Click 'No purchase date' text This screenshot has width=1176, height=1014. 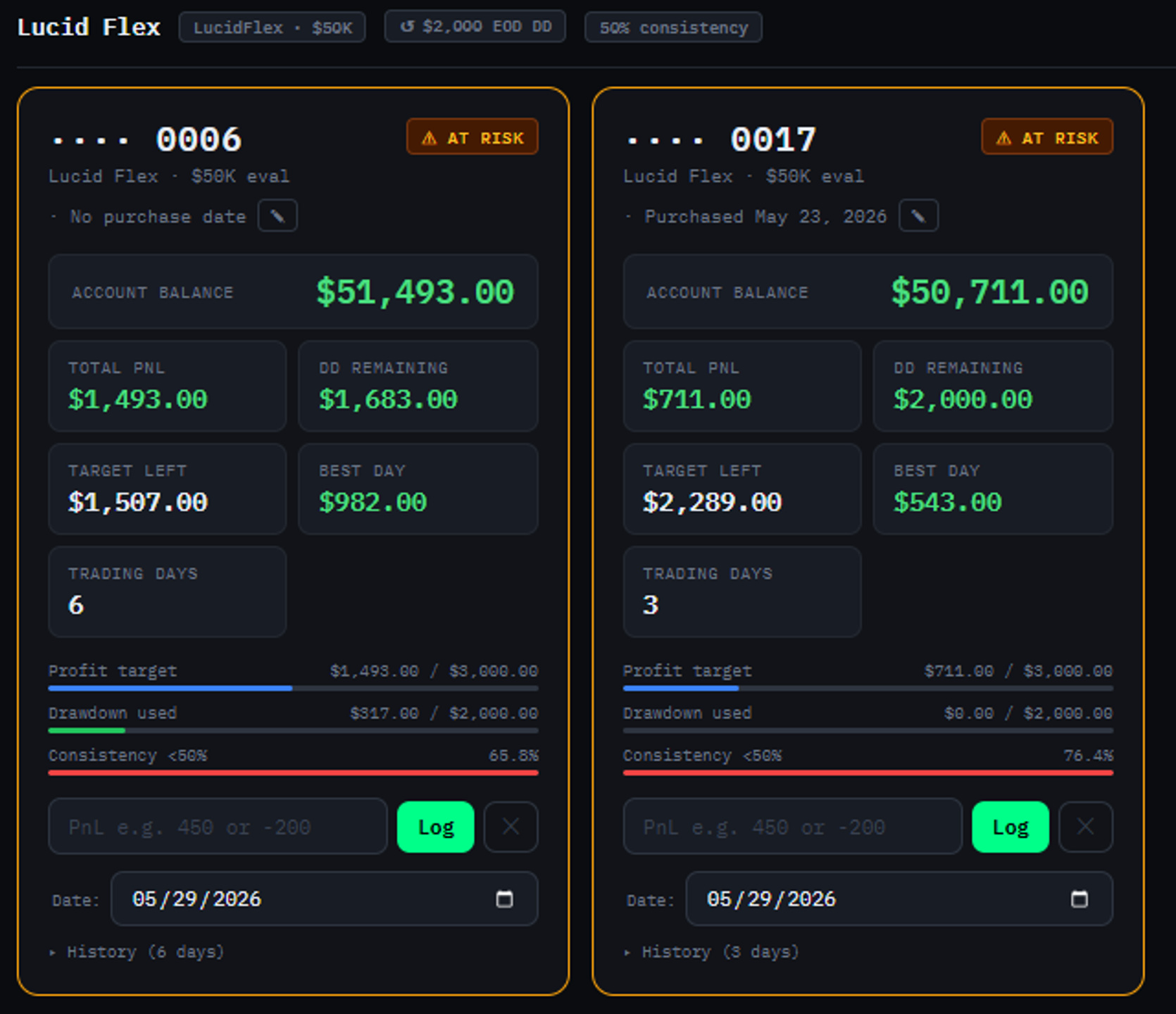158,216
